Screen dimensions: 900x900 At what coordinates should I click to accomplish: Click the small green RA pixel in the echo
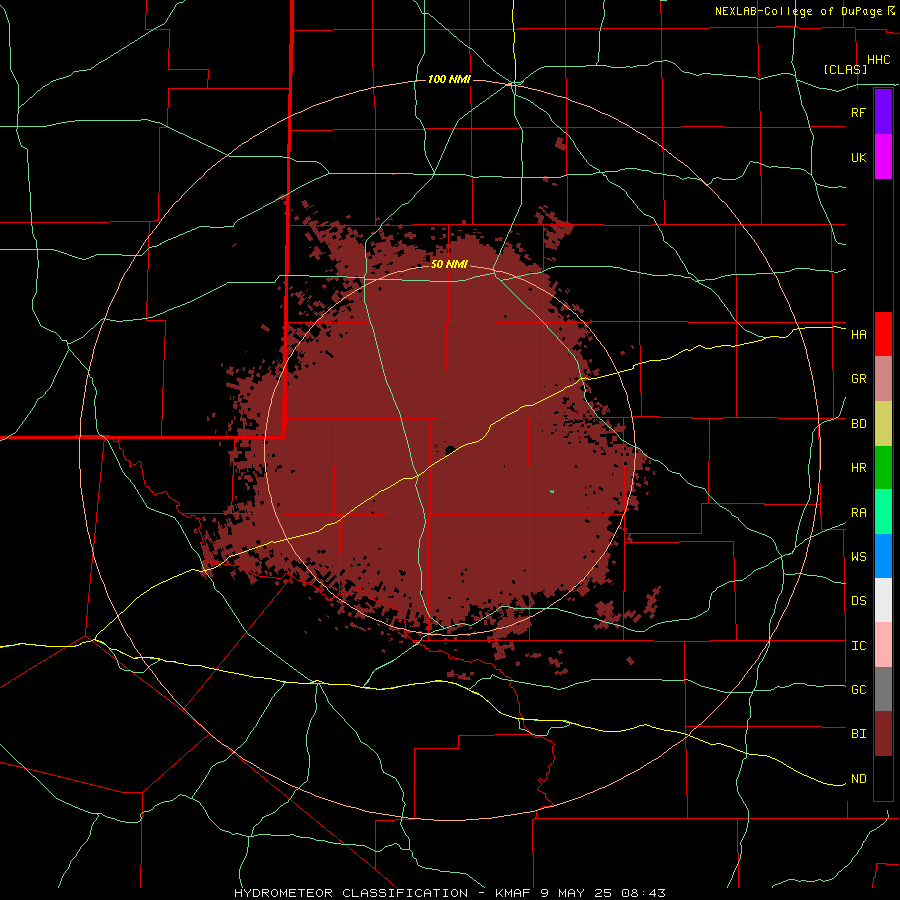[552, 491]
